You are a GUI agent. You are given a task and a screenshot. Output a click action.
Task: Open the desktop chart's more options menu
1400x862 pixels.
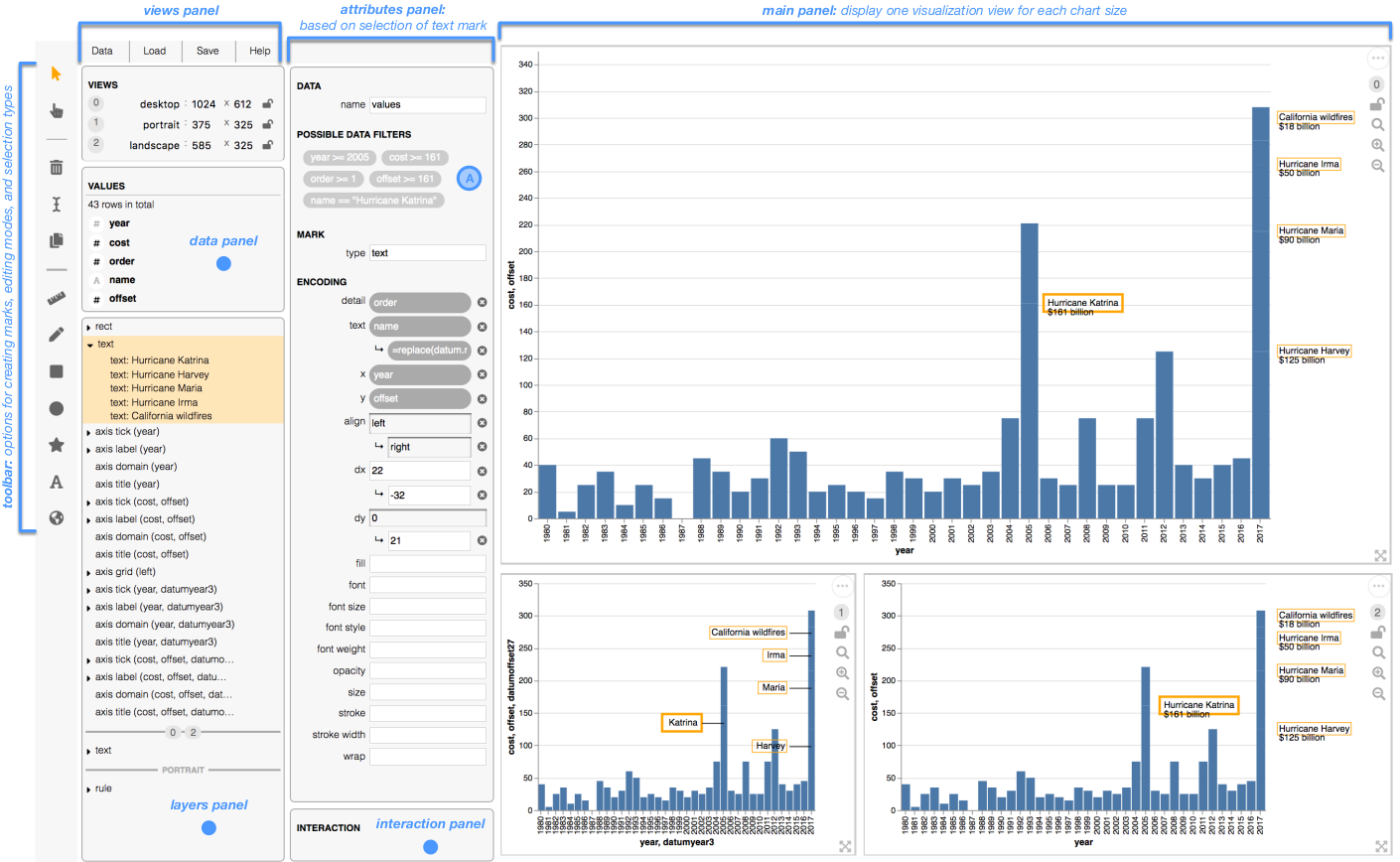pyautogui.click(x=1377, y=58)
